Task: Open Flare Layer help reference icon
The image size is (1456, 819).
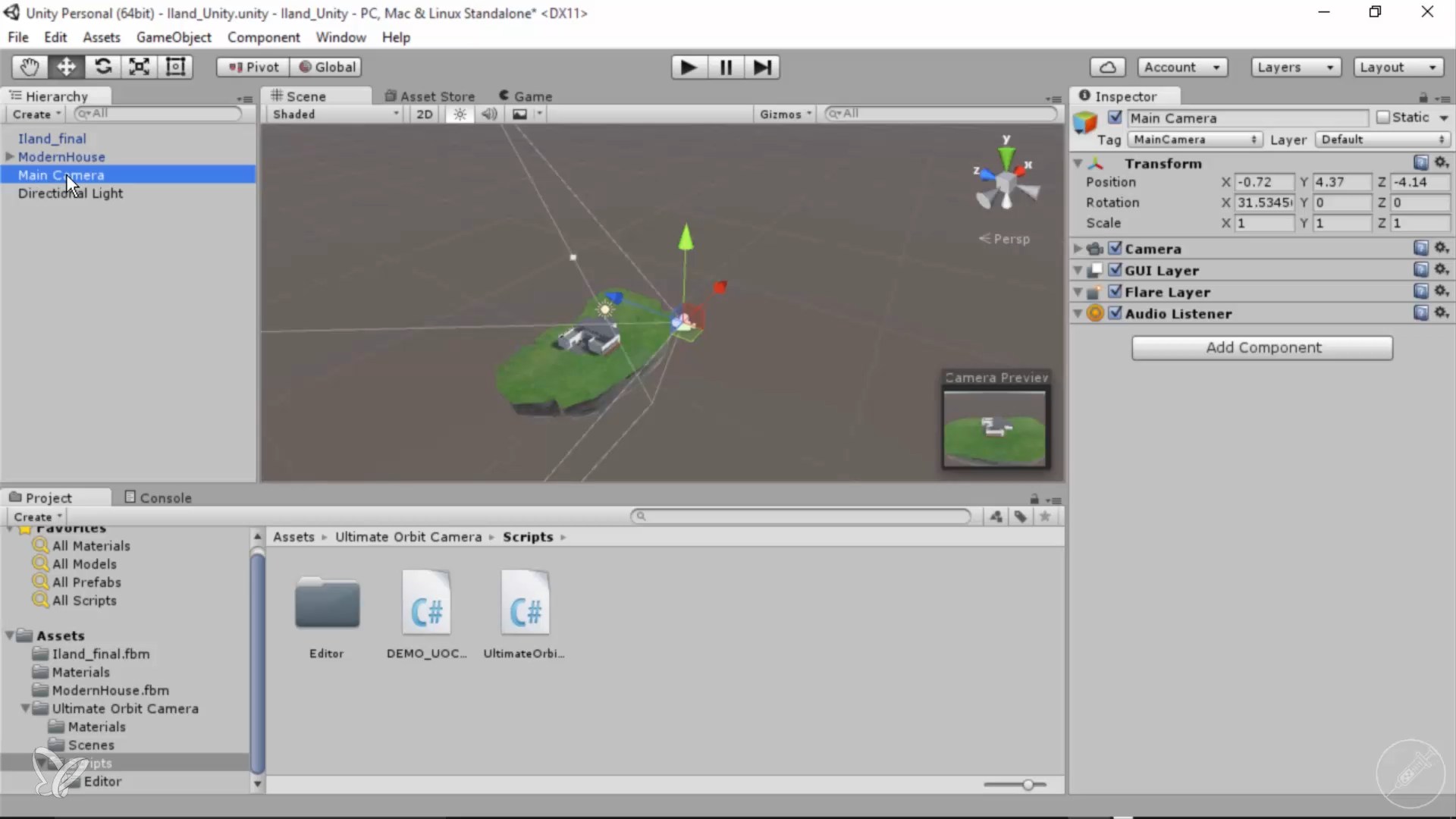Action: click(x=1421, y=291)
